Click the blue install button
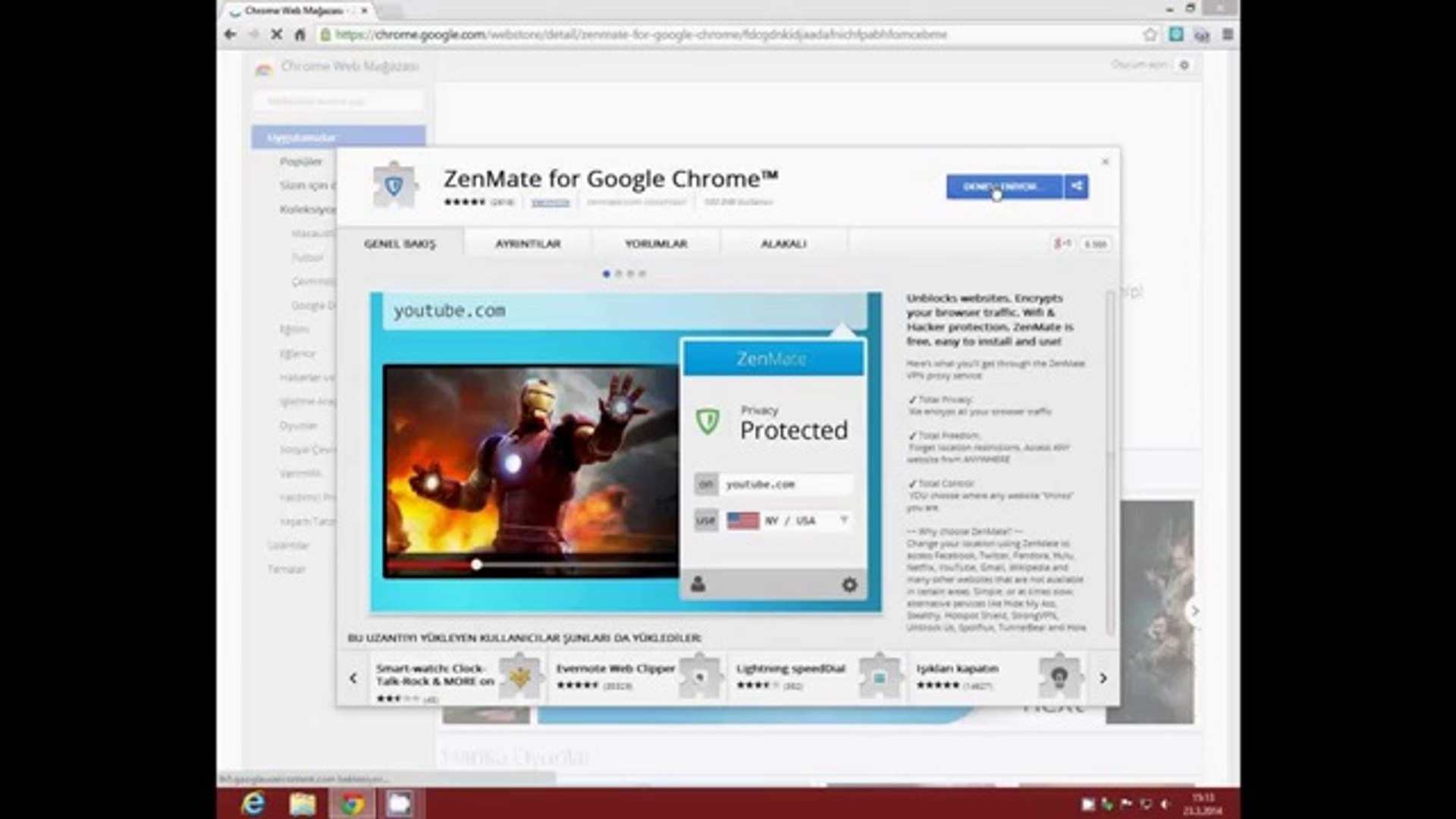 1003,187
